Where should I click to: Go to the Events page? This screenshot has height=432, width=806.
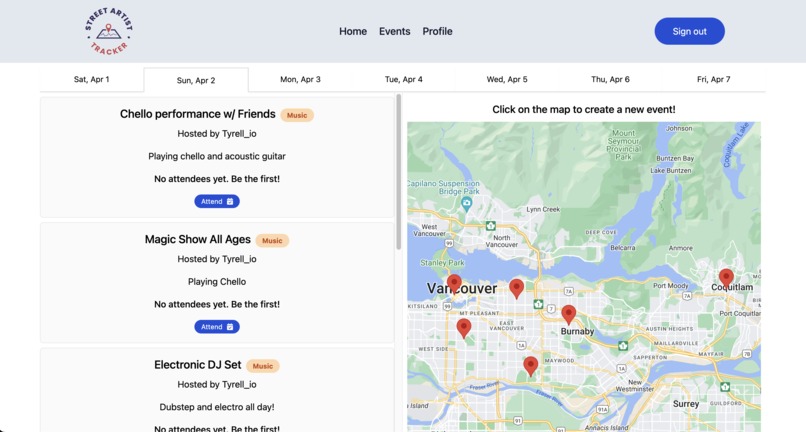(x=394, y=31)
